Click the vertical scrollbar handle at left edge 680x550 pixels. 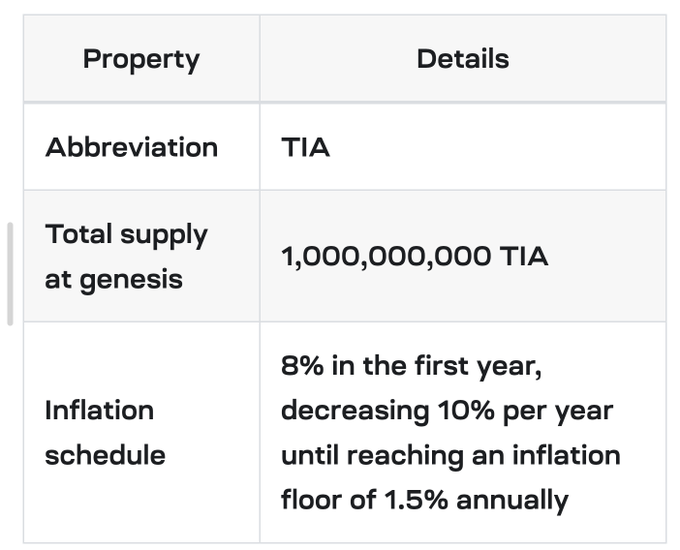pyautogui.click(x=11, y=273)
